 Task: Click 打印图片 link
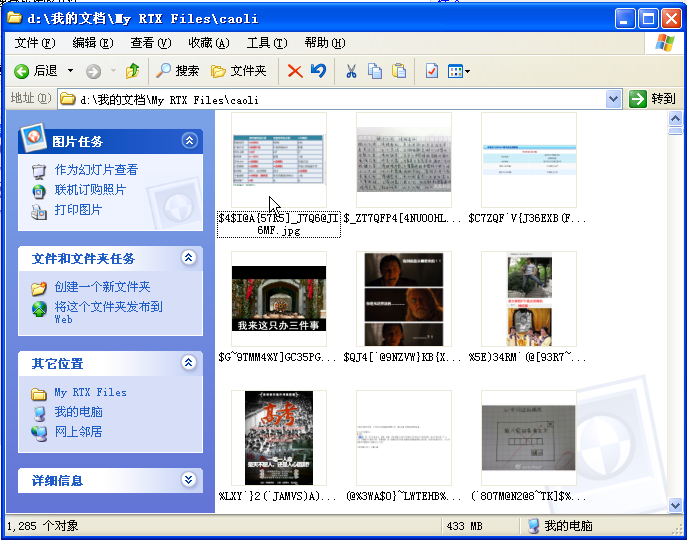click(78, 210)
